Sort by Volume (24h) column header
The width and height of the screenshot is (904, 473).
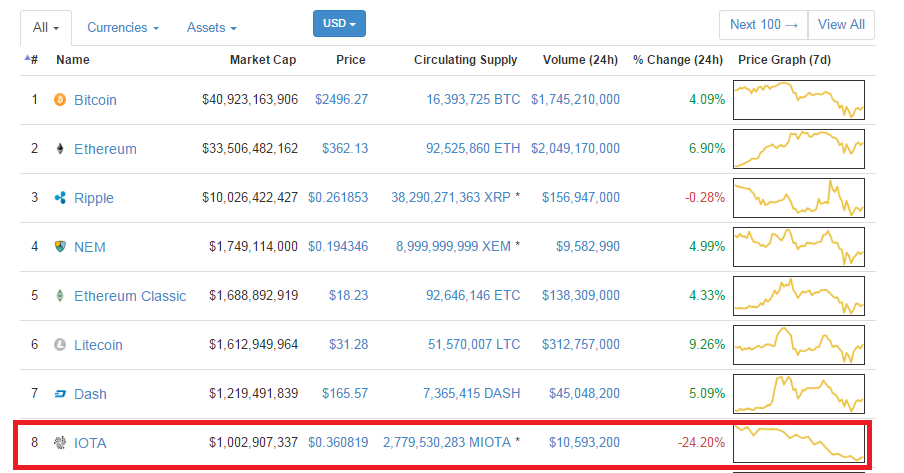pos(580,60)
